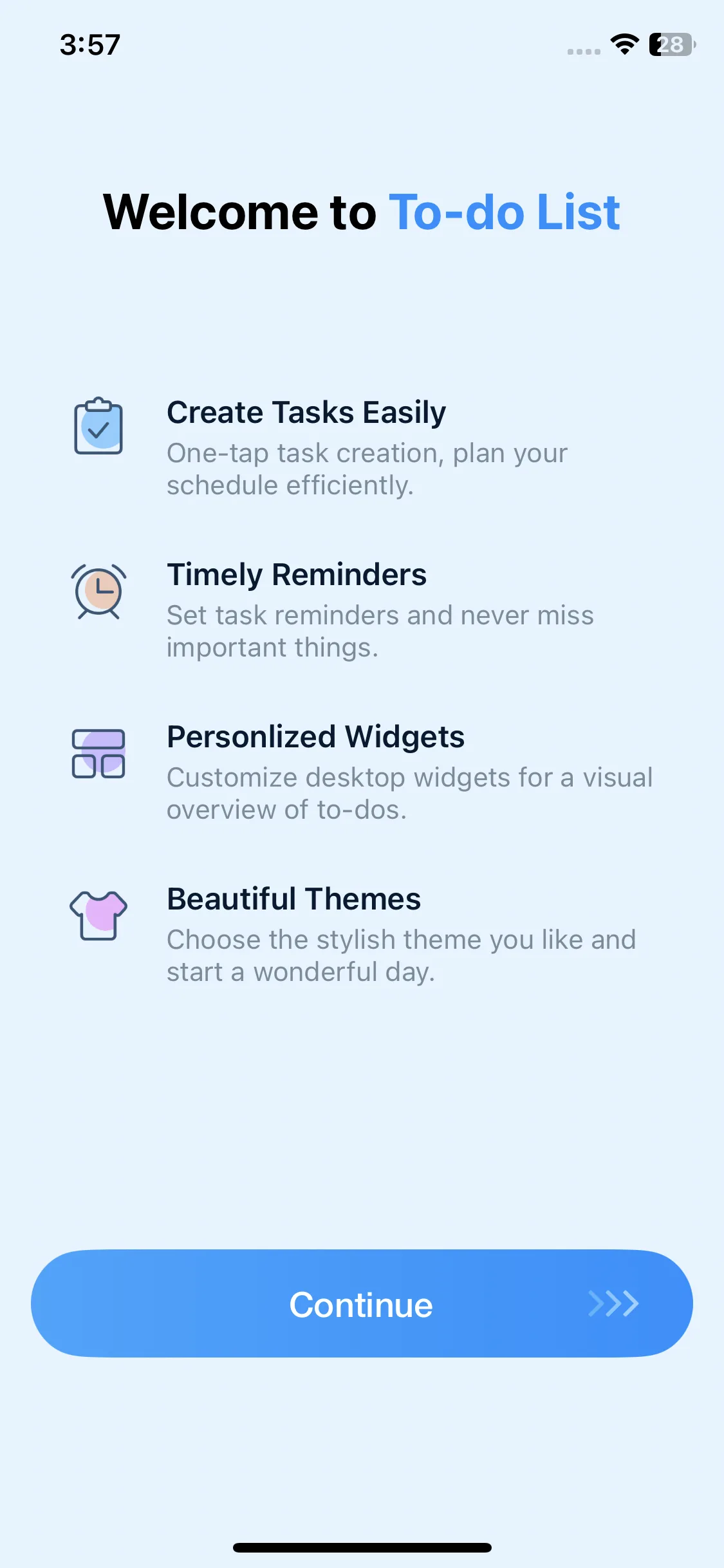Tap the 3:57 clock in status bar
Screen dimensions: 724x1568
(x=90, y=44)
